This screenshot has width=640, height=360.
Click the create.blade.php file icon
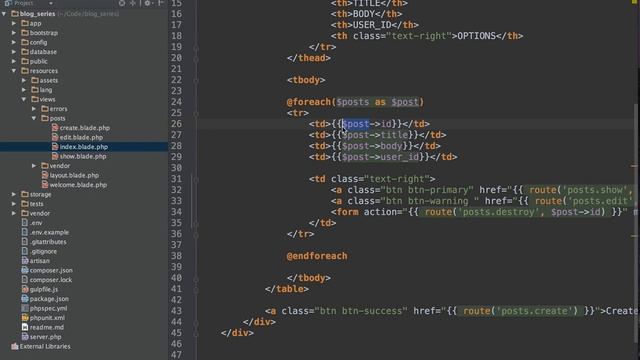coord(55,128)
